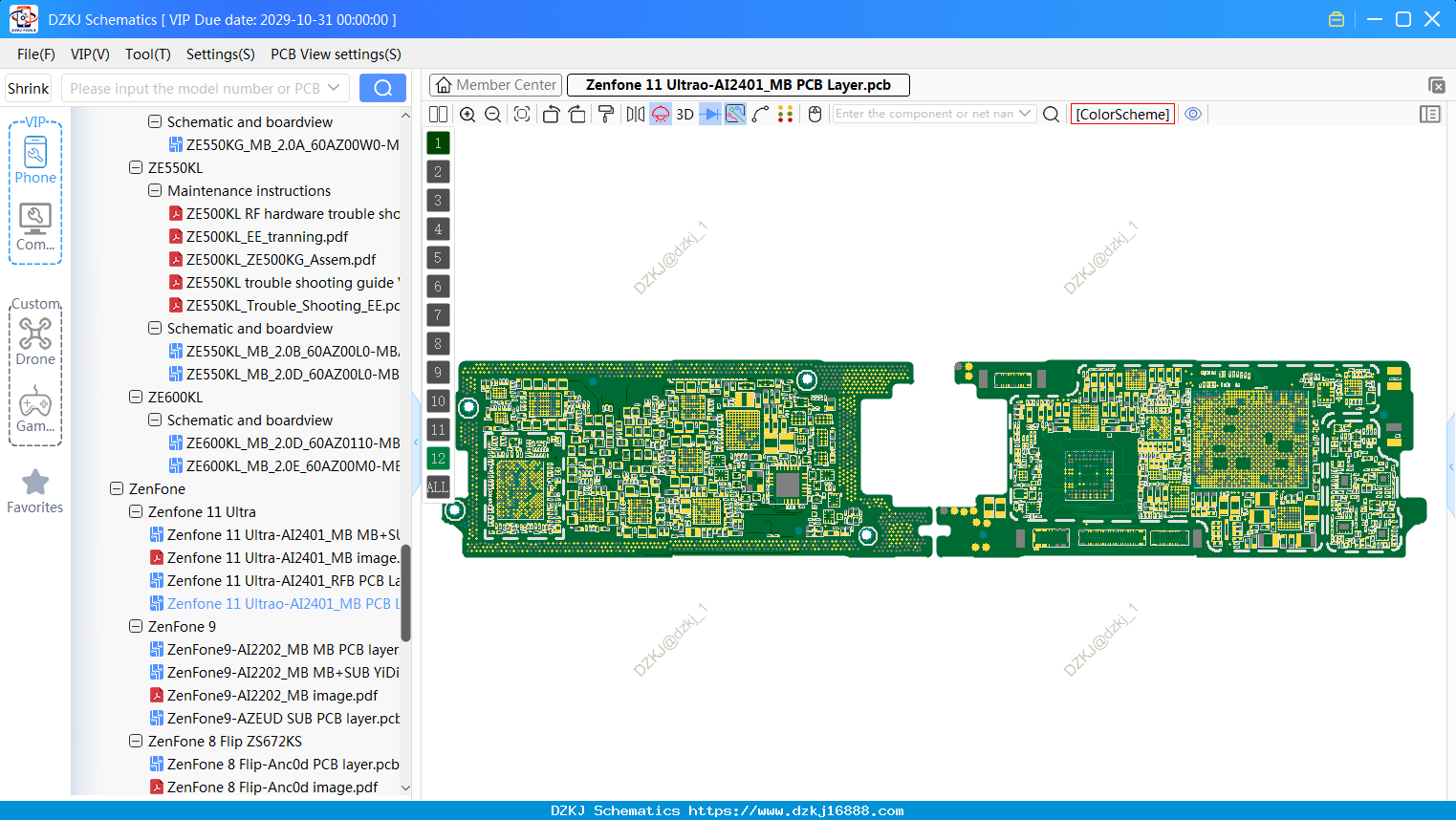This screenshot has height=820, width=1456.
Task: Open the colored dots grid tool
Action: point(786,114)
